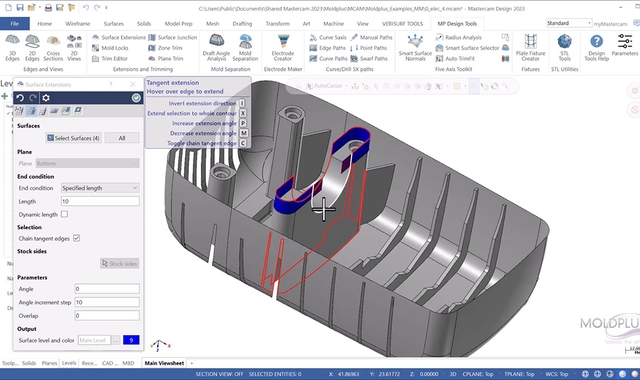Click into the Length input field
The height and width of the screenshot is (380, 640).
click(100, 201)
